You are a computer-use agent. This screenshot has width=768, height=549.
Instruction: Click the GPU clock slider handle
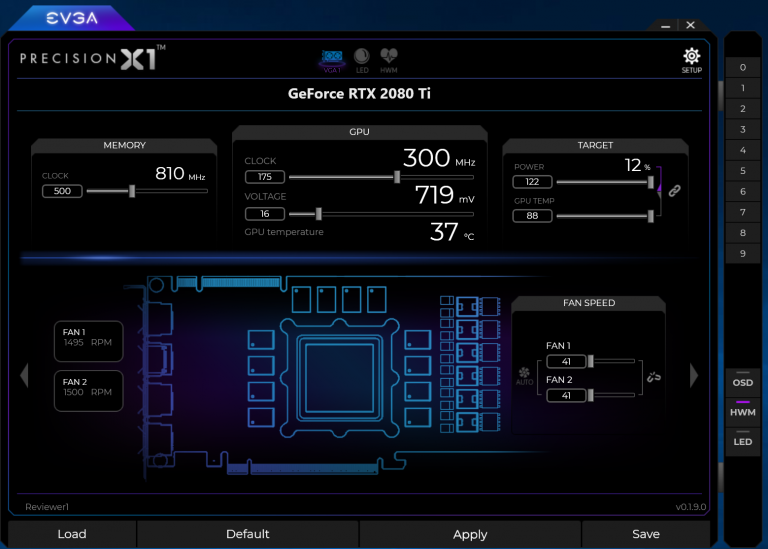(x=397, y=177)
